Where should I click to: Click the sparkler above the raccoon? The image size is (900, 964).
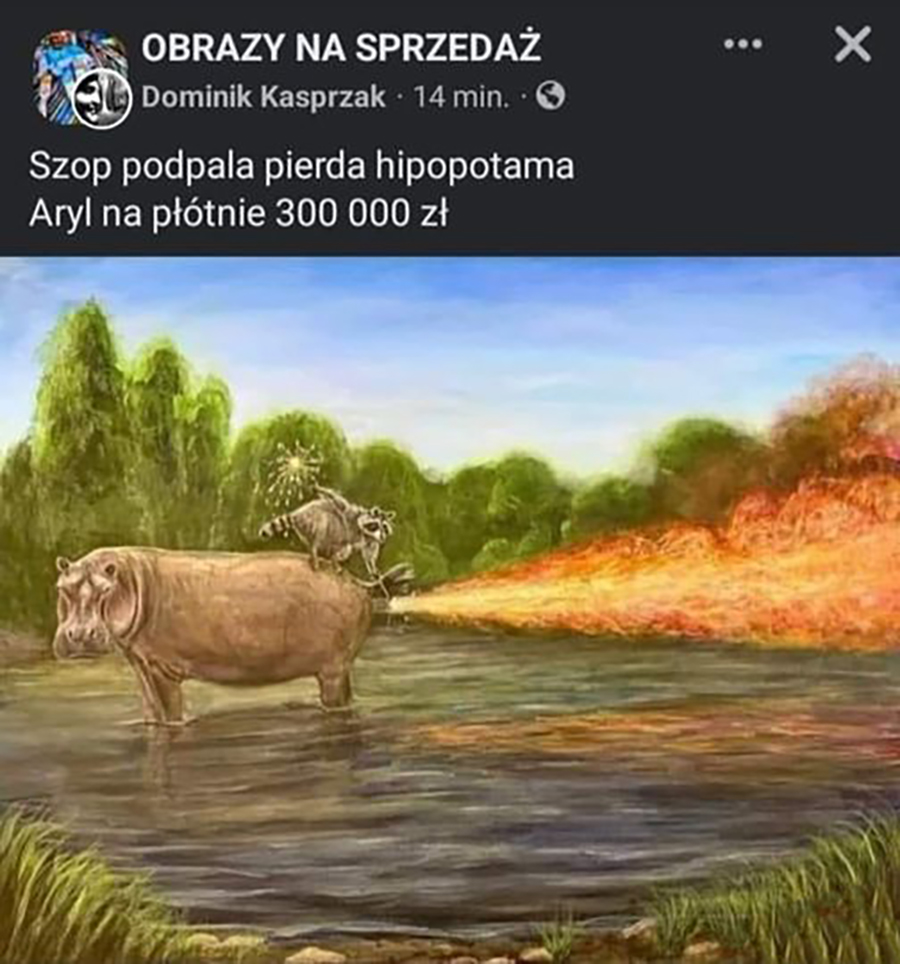[296, 467]
